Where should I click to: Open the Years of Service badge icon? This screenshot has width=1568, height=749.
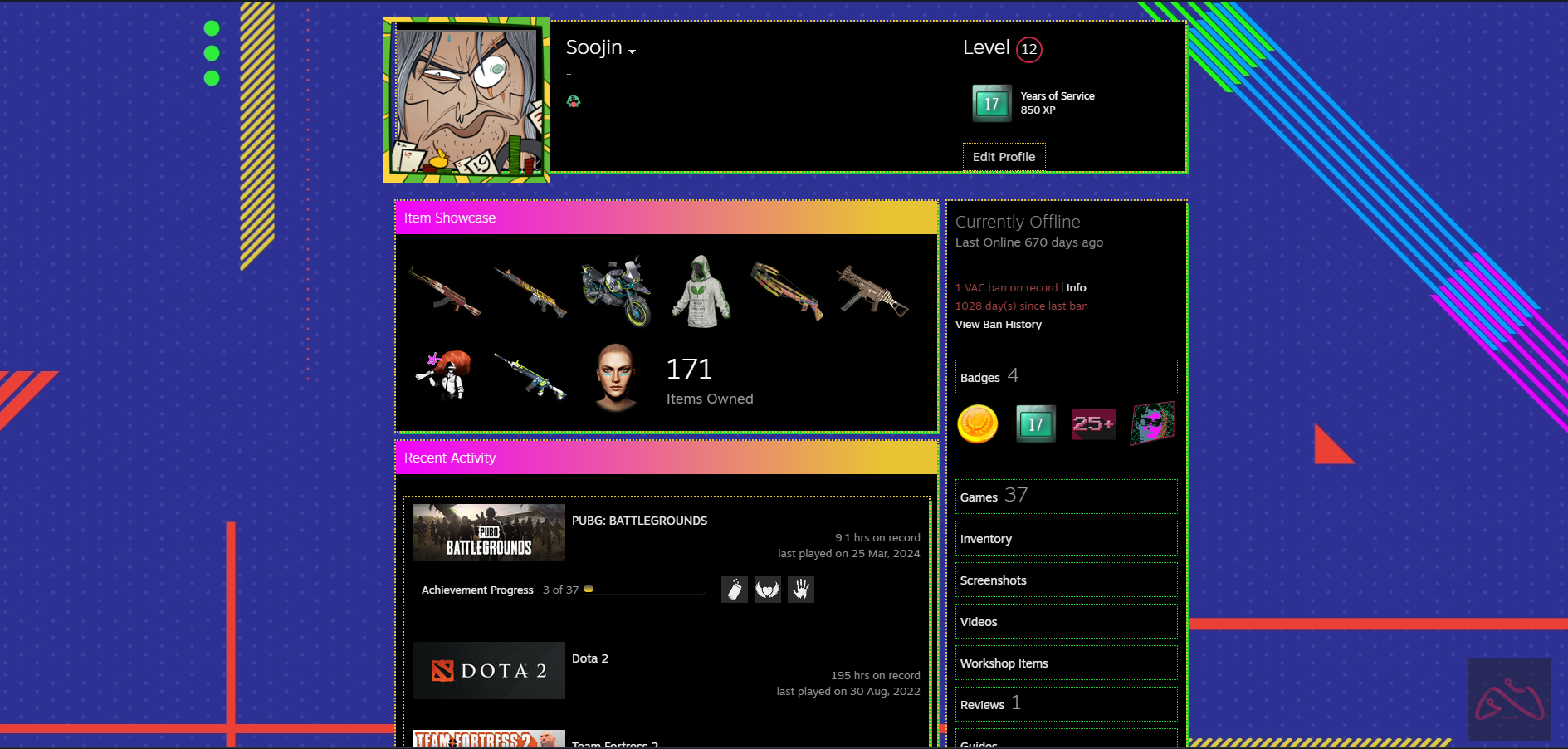tap(992, 104)
